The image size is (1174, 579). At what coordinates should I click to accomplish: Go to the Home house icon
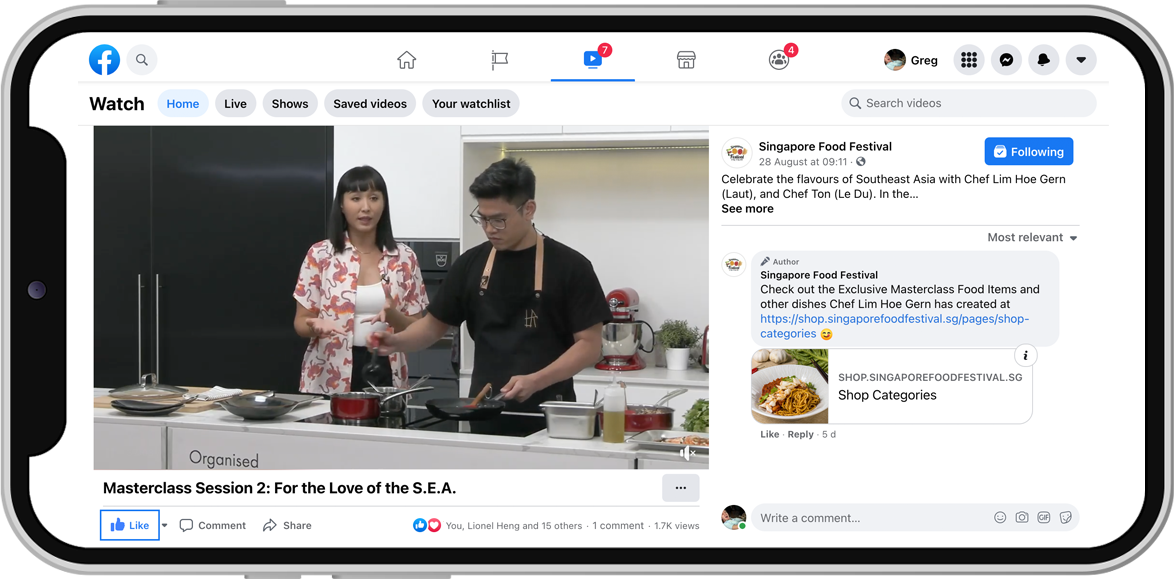[x=406, y=60]
